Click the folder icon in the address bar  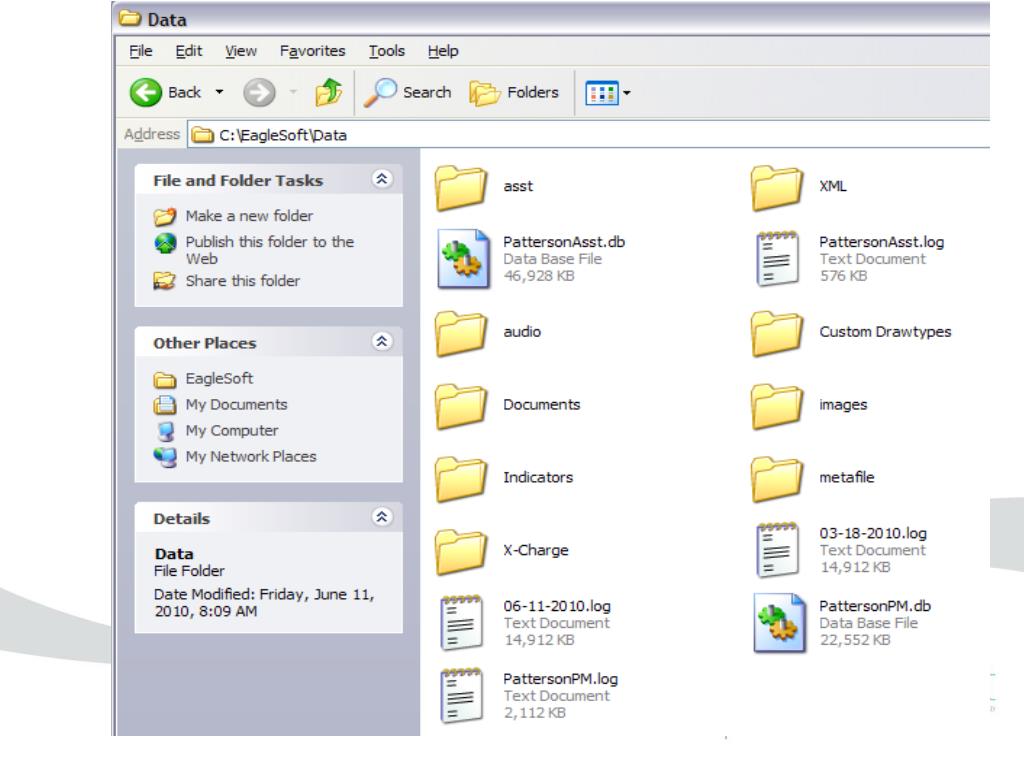(202, 135)
